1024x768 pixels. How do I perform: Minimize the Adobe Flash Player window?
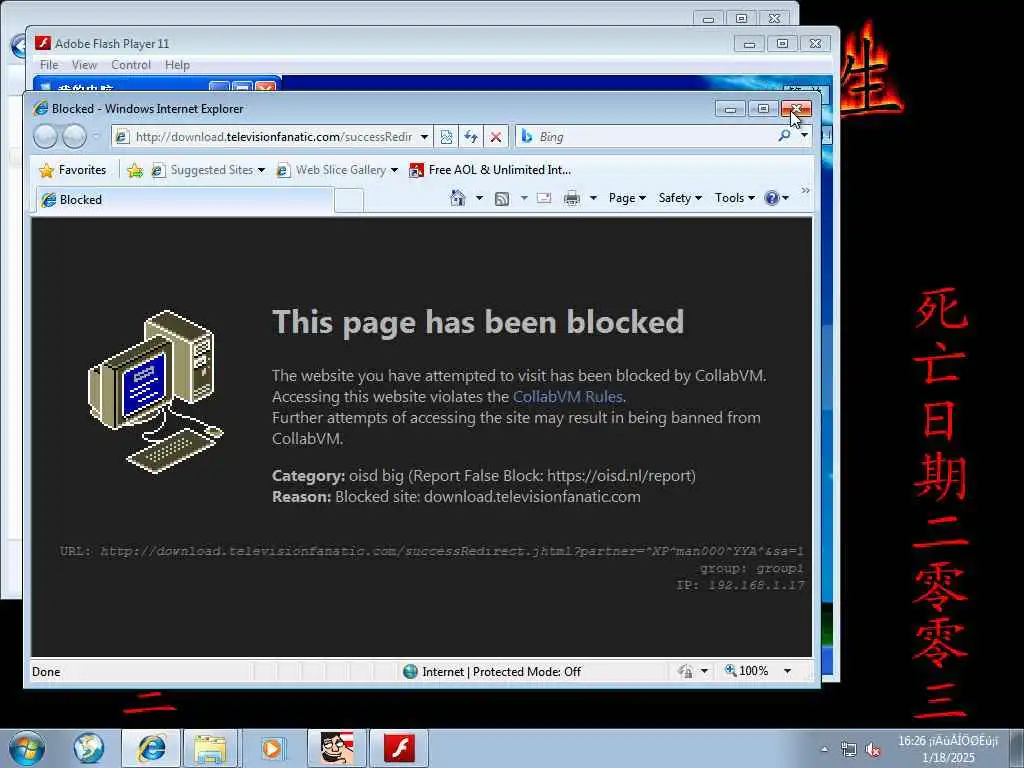tap(749, 44)
